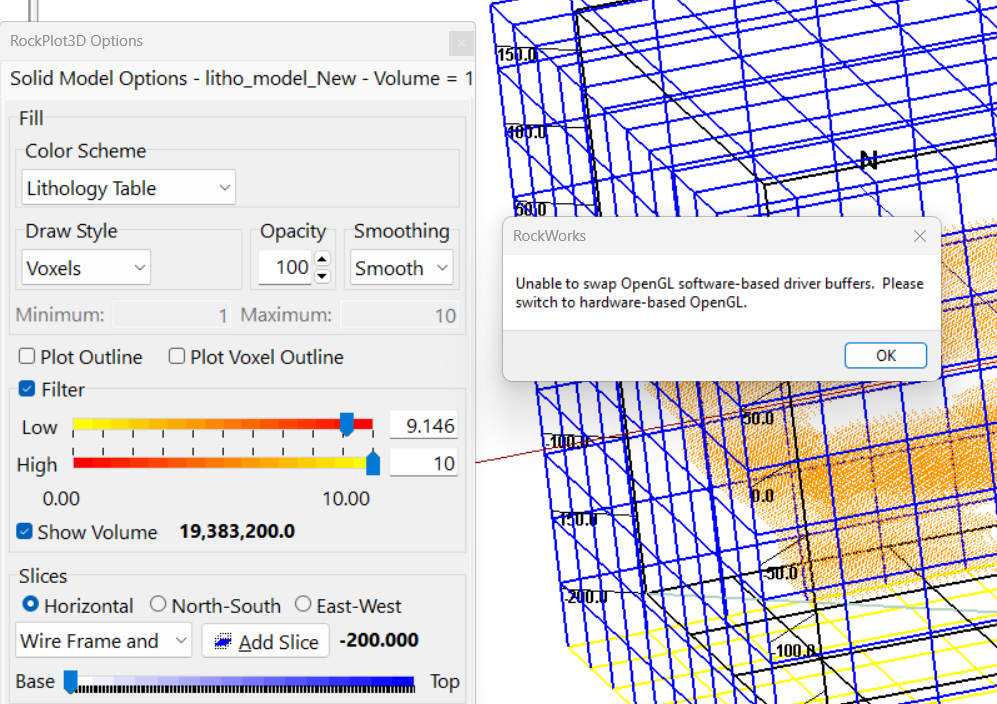997x704 pixels.
Task: Enable the Plot Voxel Outline checkbox
Action: click(x=177, y=357)
